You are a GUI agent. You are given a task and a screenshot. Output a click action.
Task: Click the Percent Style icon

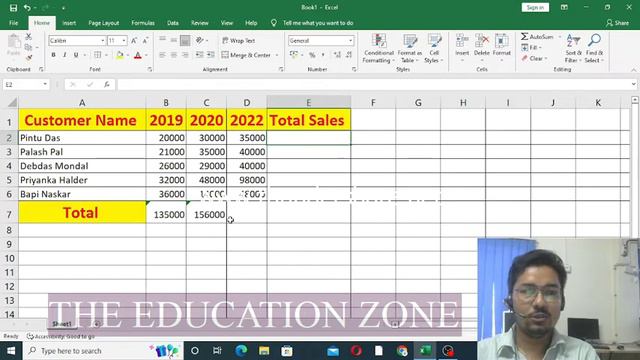pos(312,55)
